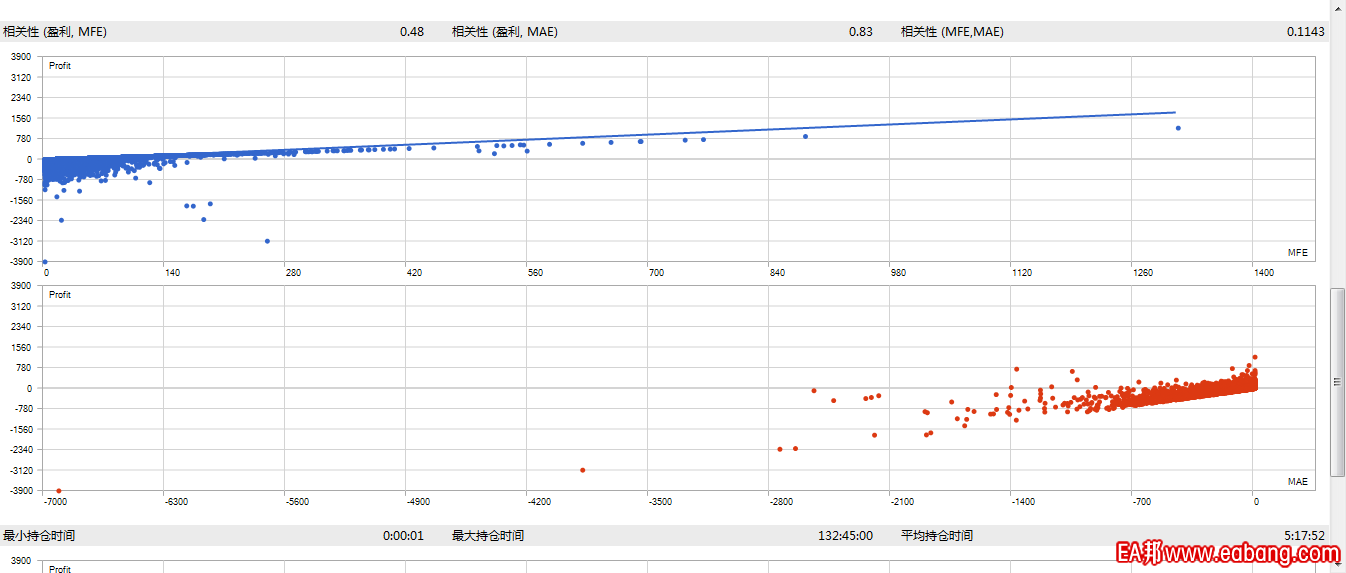Screen dimensions: 1346x573
Task: Click the lowest blue point near MFE 250
Action: coord(267,241)
